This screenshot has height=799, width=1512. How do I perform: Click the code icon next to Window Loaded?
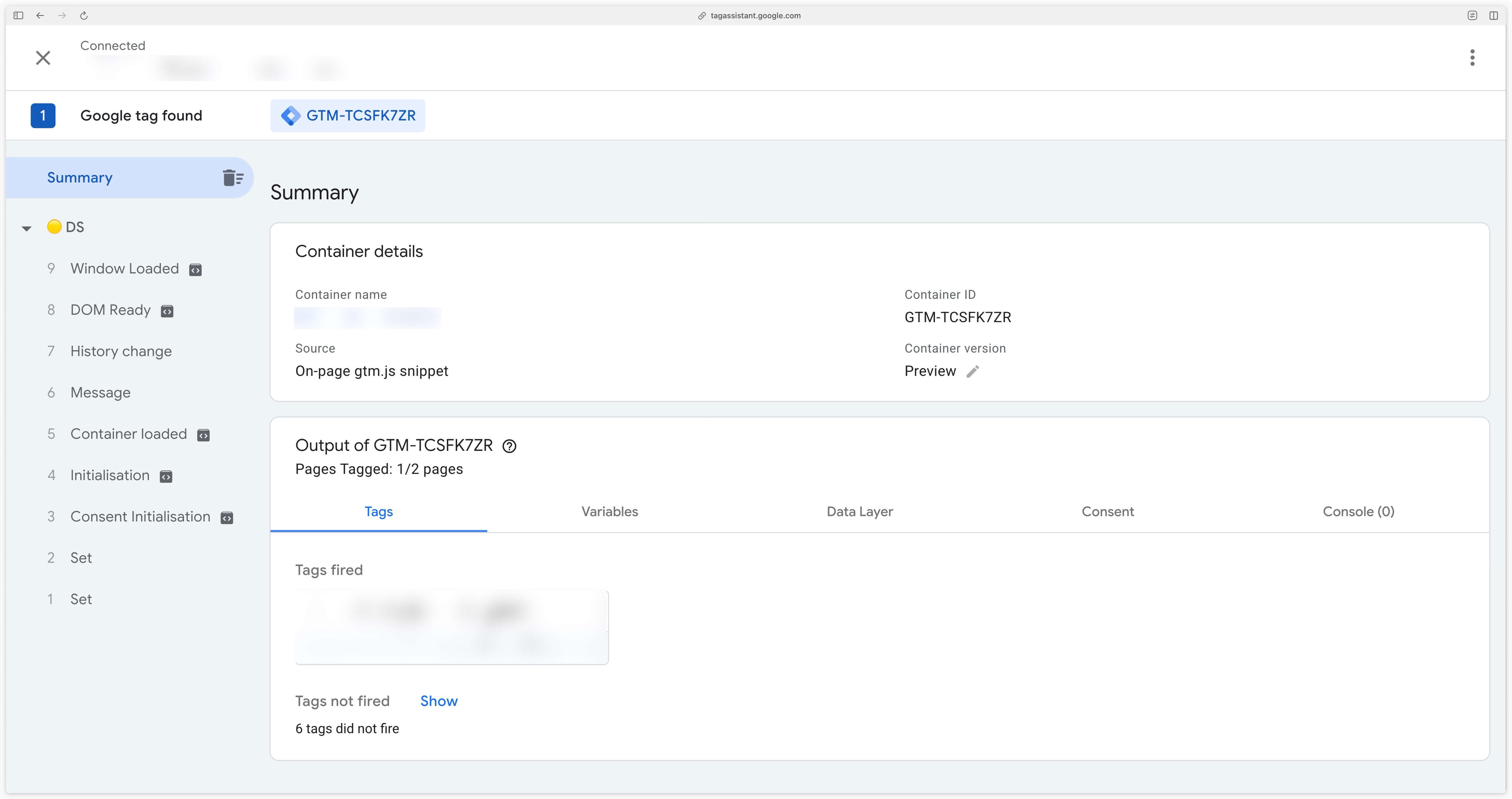pyautogui.click(x=195, y=270)
